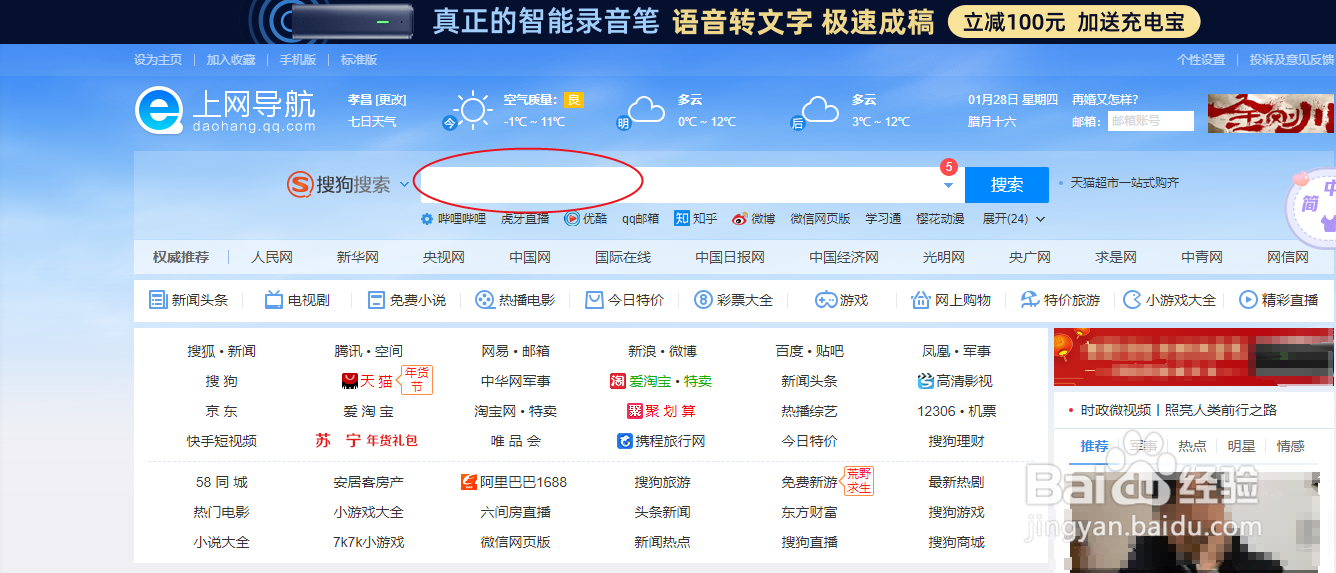
Task: Open 天猫 link with cat icon
Action: [x=366, y=381]
